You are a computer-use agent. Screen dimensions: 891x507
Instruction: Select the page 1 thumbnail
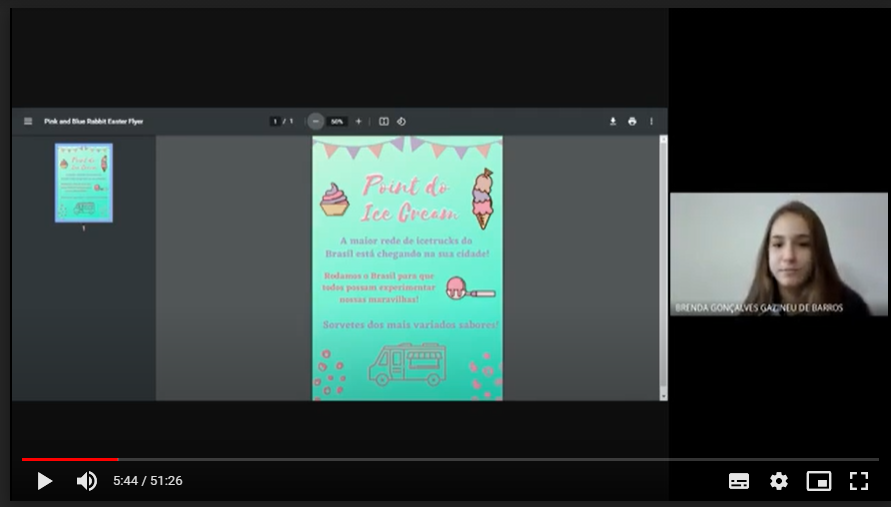[x=84, y=182]
